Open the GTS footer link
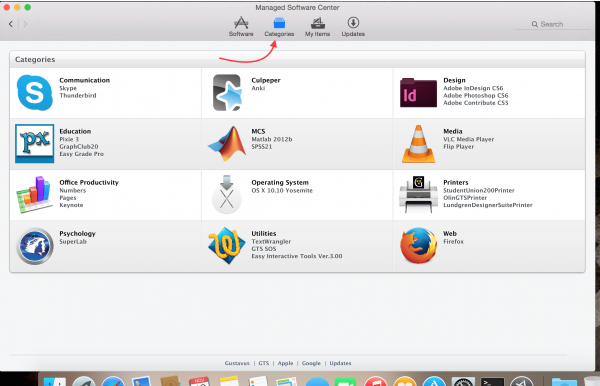 click(x=264, y=363)
